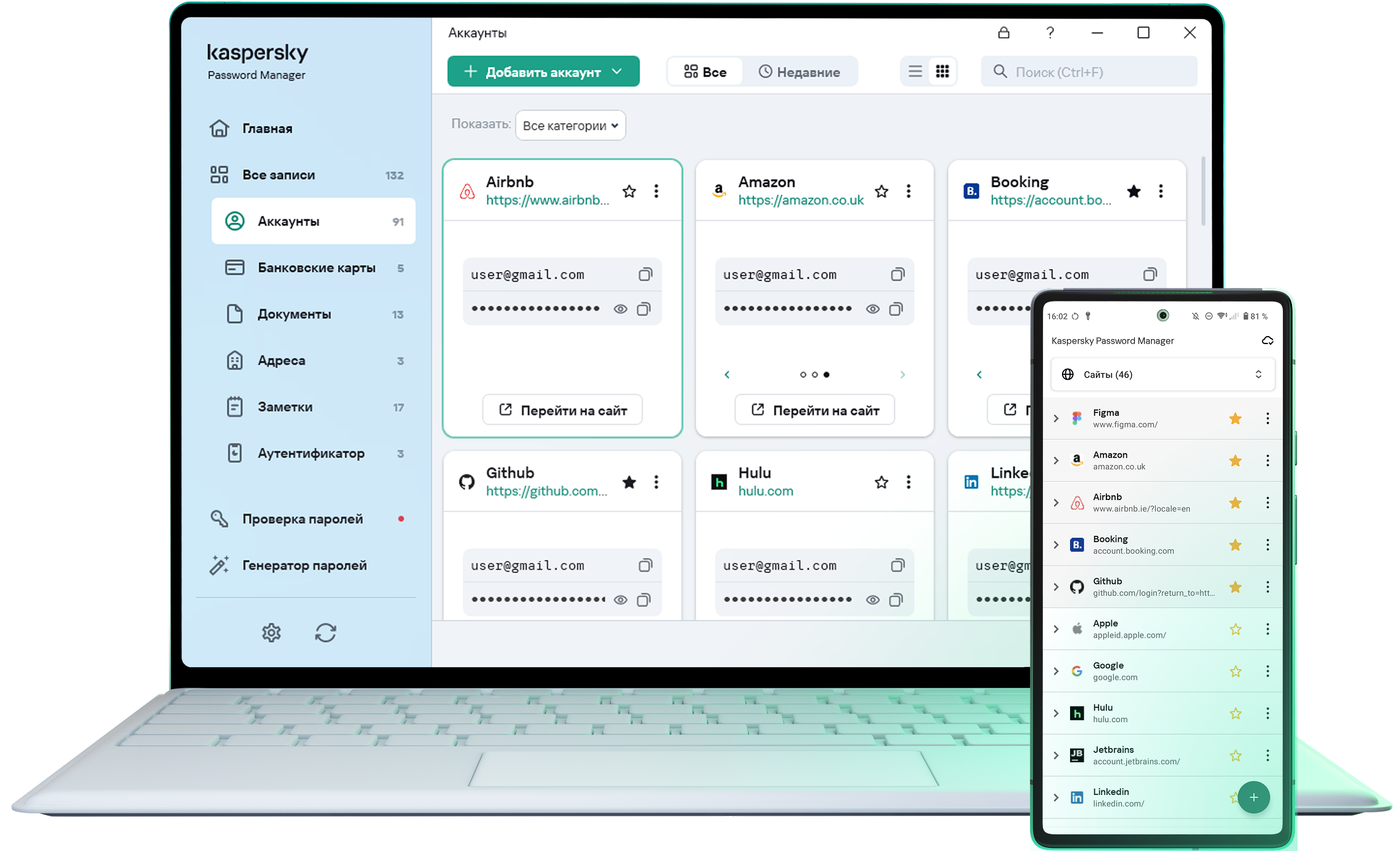Open settings gear in sidebar bottom
This screenshot has height=851, width=1400.
[271, 633]
